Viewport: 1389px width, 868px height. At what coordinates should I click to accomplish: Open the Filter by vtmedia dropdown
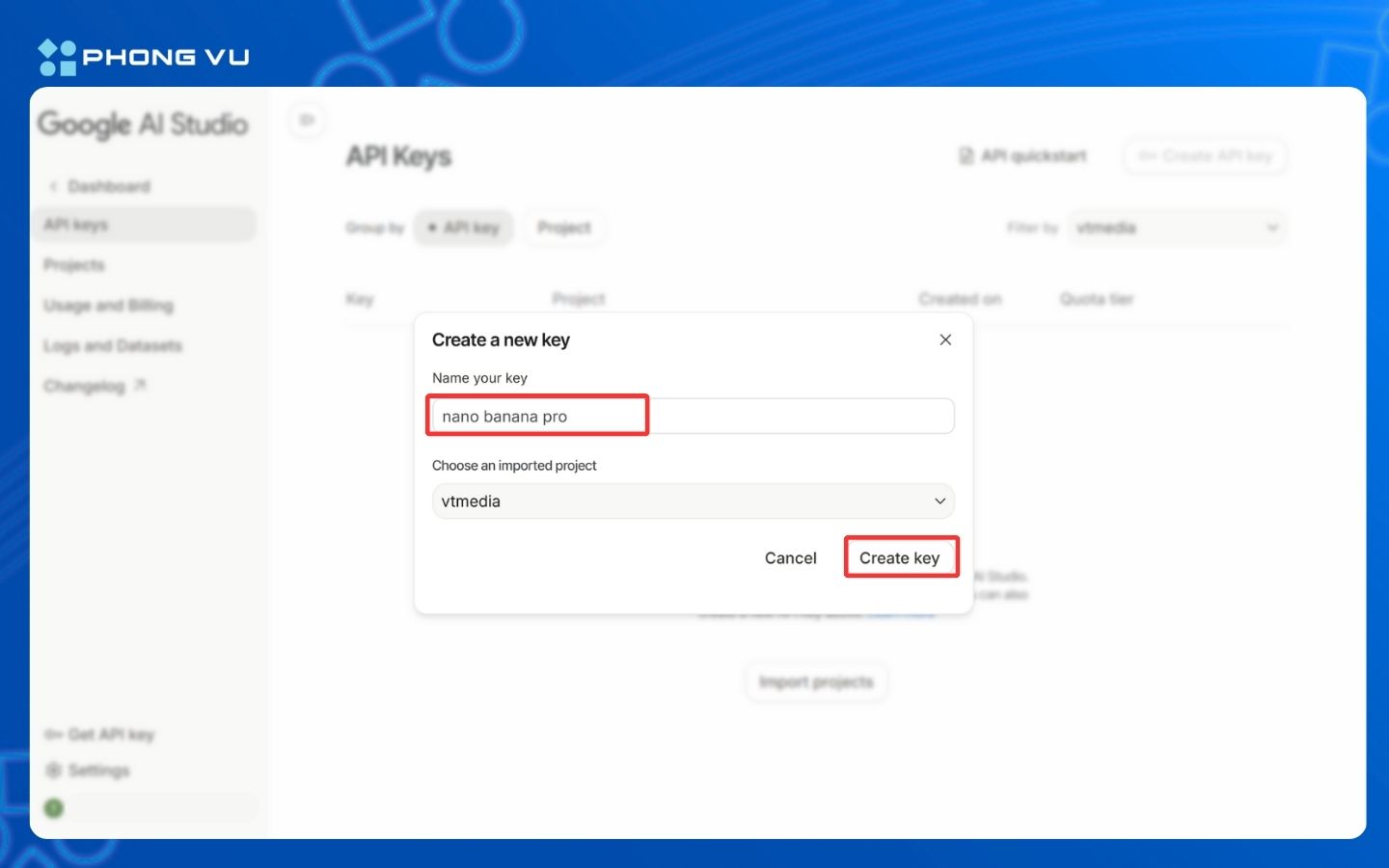pyautogui.click(x=1177, y=228)
